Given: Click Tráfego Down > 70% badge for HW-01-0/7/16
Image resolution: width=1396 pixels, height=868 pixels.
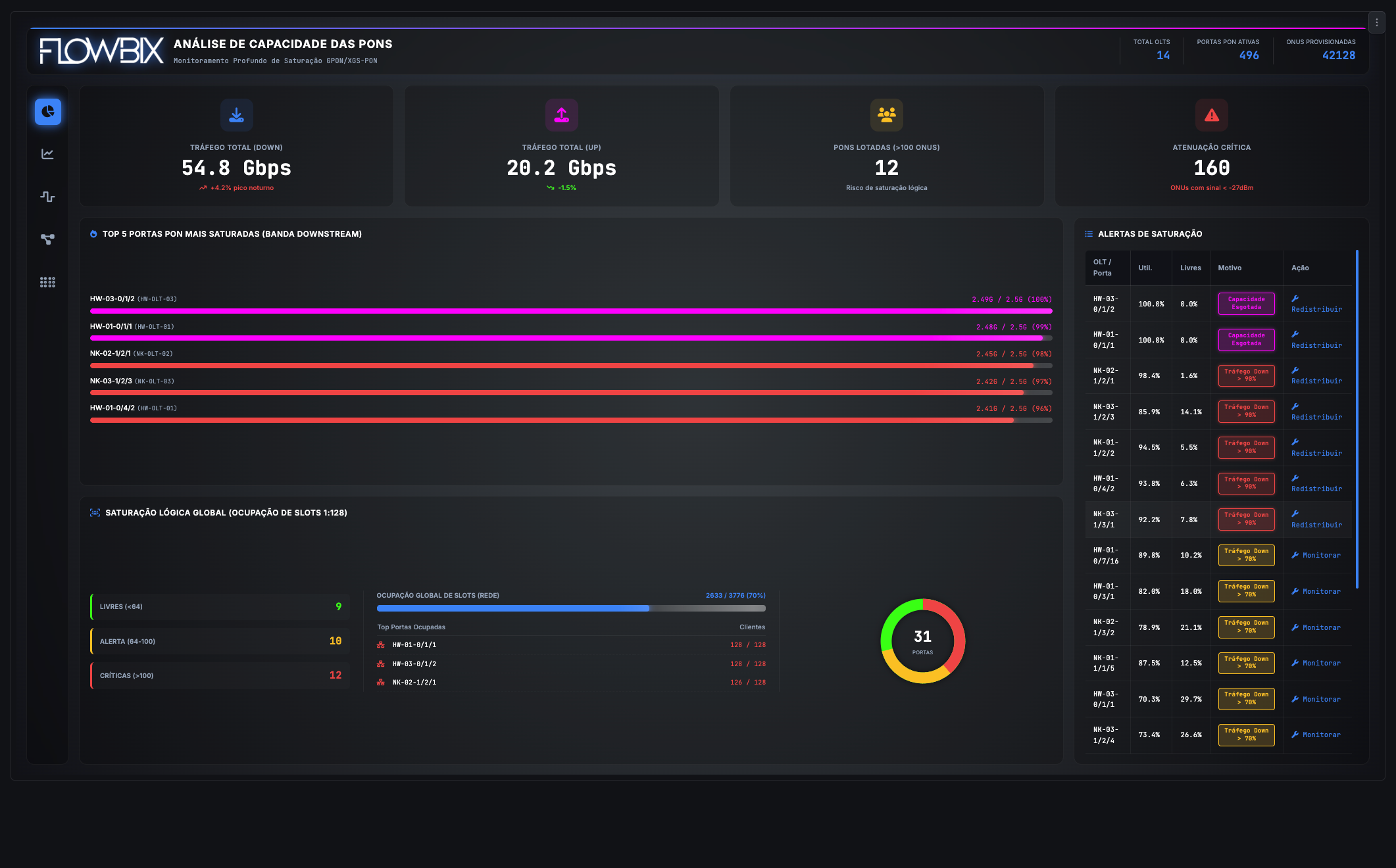Looking at the screenshot, I should click(x=1247, y=556).
